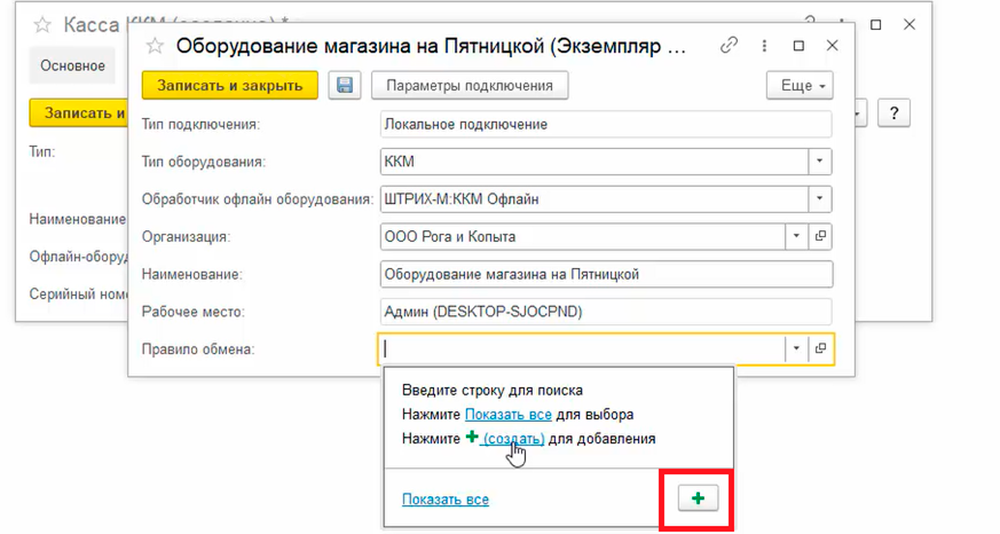Open the Правило обмена field's open-form icon
The height and width of the screenshot is (534, 1000).
pyautogui.click(x=821, y=348)
